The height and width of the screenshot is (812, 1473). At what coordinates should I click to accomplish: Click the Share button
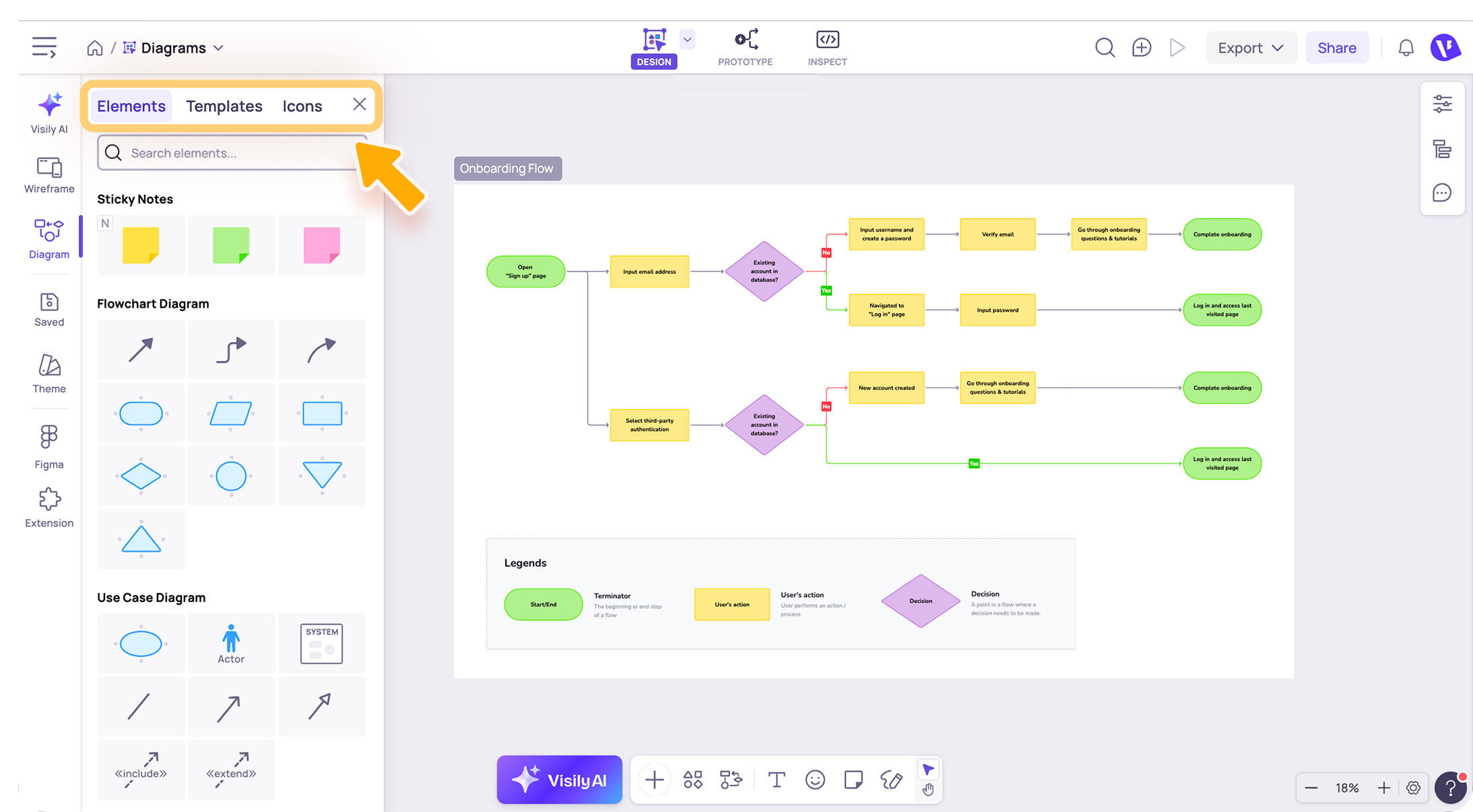(x=1336, y=48)
